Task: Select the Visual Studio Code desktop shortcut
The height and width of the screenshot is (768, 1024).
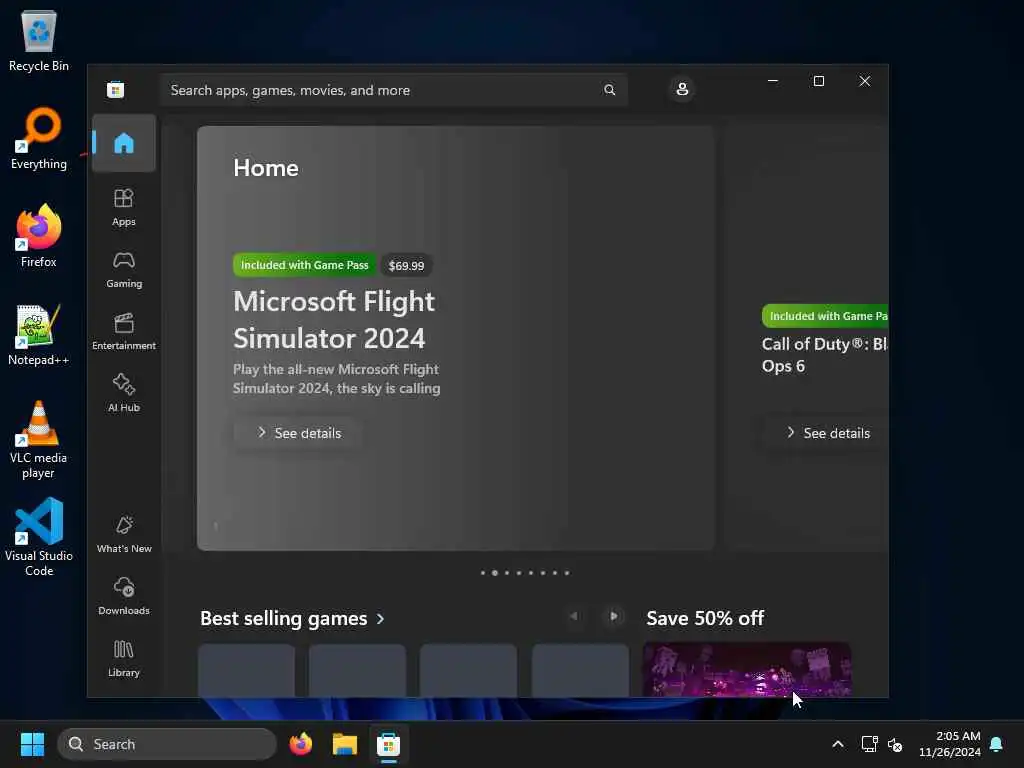Action: (39, 537)
